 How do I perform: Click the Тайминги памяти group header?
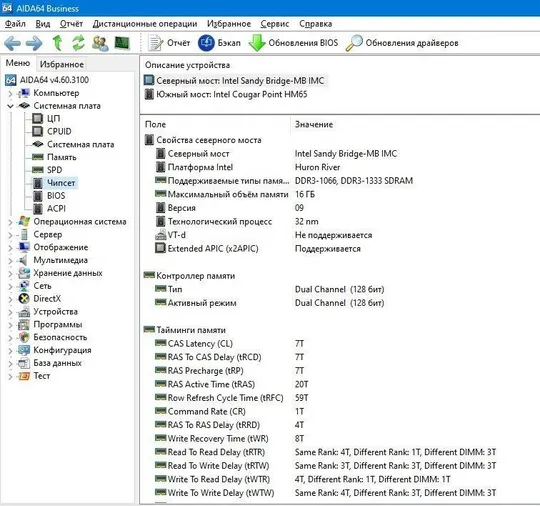click(191, 330)
